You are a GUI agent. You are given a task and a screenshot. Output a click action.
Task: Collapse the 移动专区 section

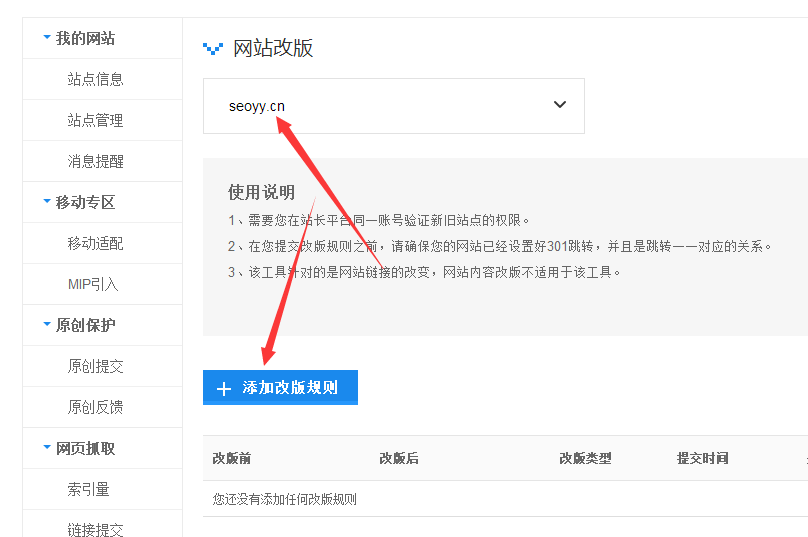coord(85,202)
